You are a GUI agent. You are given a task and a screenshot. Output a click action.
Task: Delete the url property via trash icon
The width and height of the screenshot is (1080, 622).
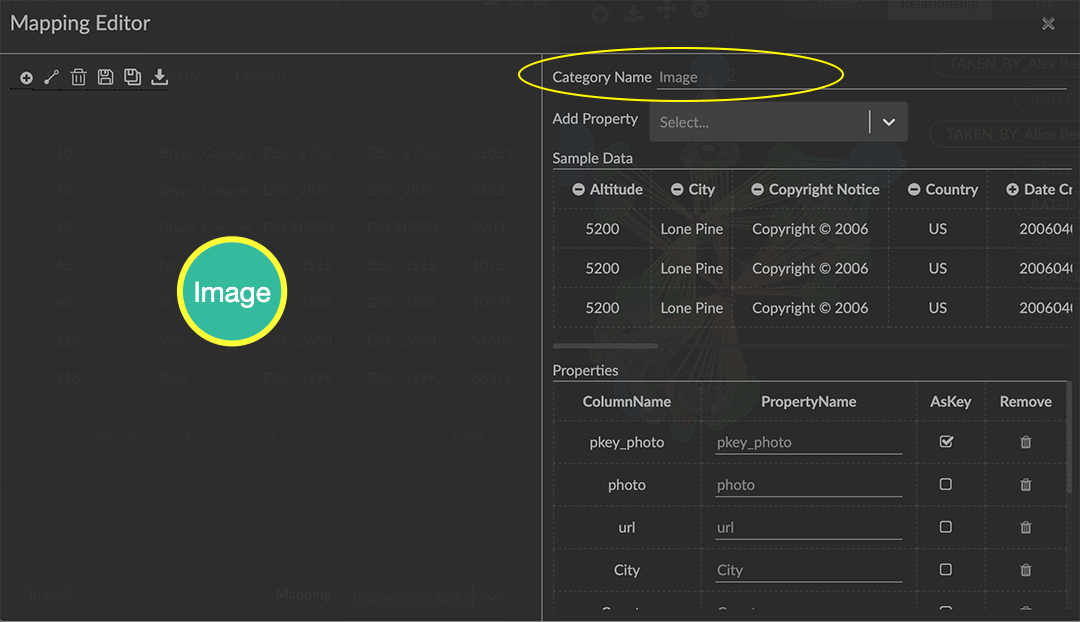[x=1025, y=527]
